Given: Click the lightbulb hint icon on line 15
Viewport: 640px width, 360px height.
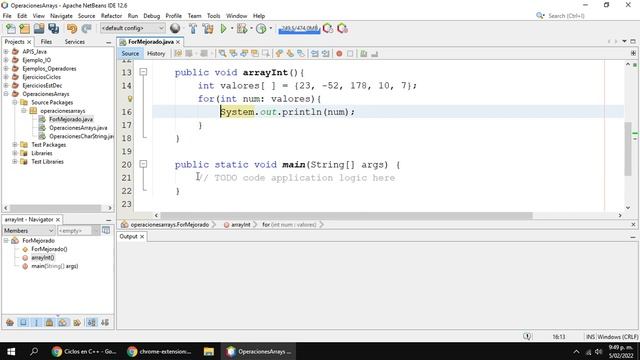Looking at the screenshot, I should click(x=130, y=99).
